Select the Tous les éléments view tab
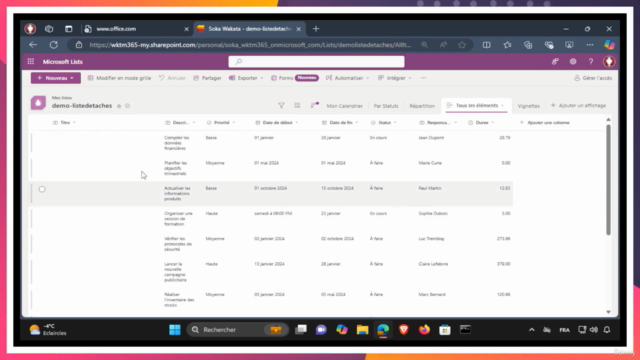The height and width of the screenshot is (360, 640). 475,105
